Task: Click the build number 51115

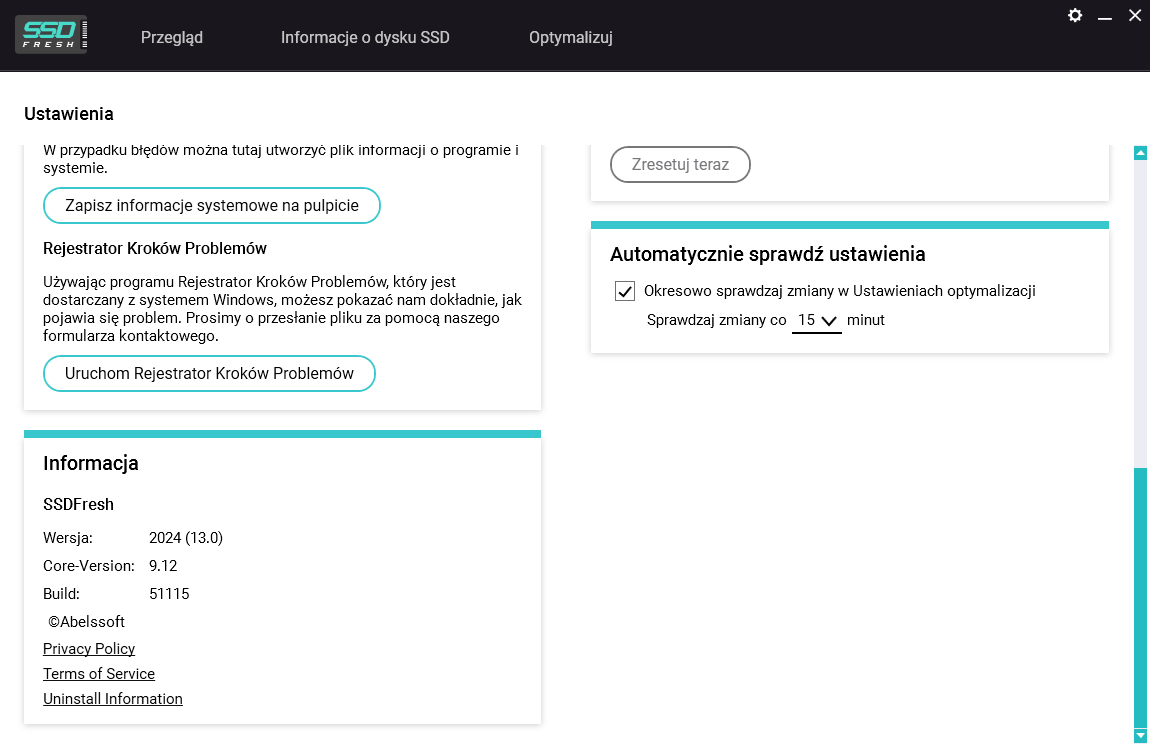Action: (x=169, y=594)
